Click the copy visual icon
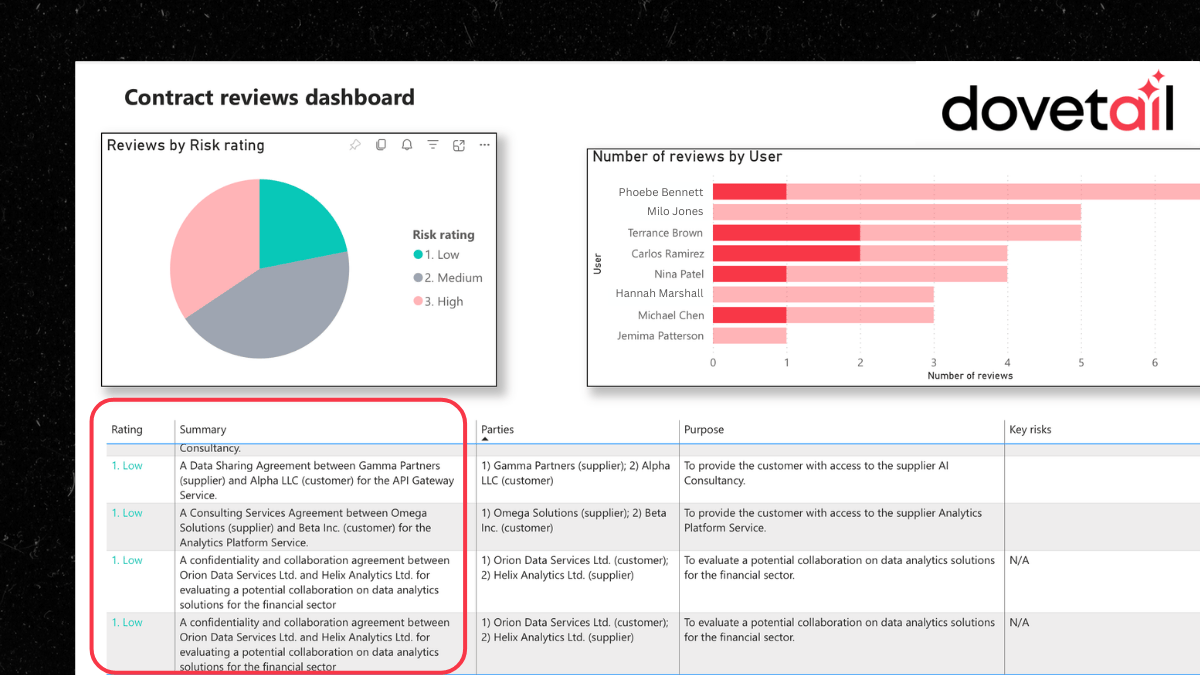Viewport: 1200px width, 675px height. [381, 145]
